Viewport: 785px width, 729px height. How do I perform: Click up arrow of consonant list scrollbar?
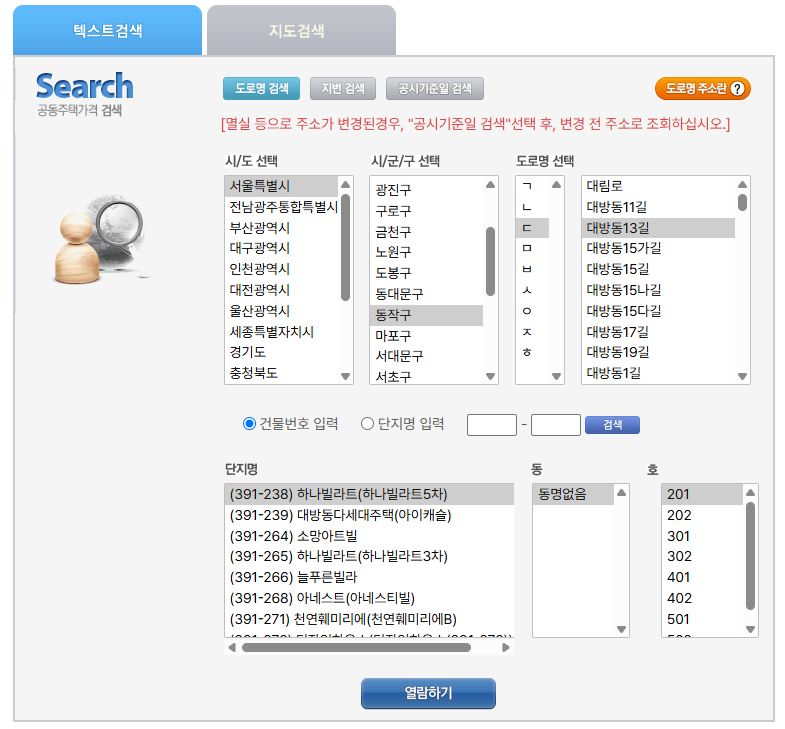coord(556,185)
